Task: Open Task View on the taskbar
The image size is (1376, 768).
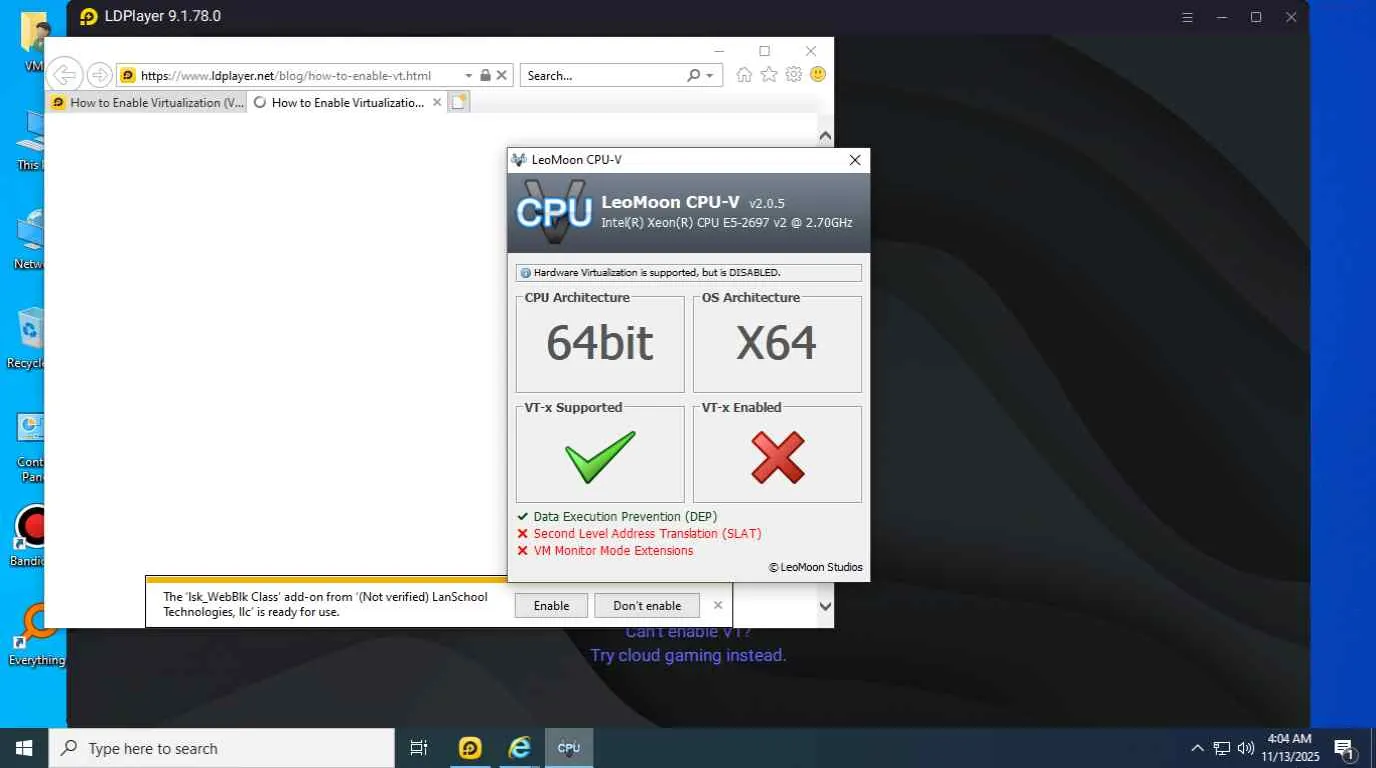Action: 419,748
